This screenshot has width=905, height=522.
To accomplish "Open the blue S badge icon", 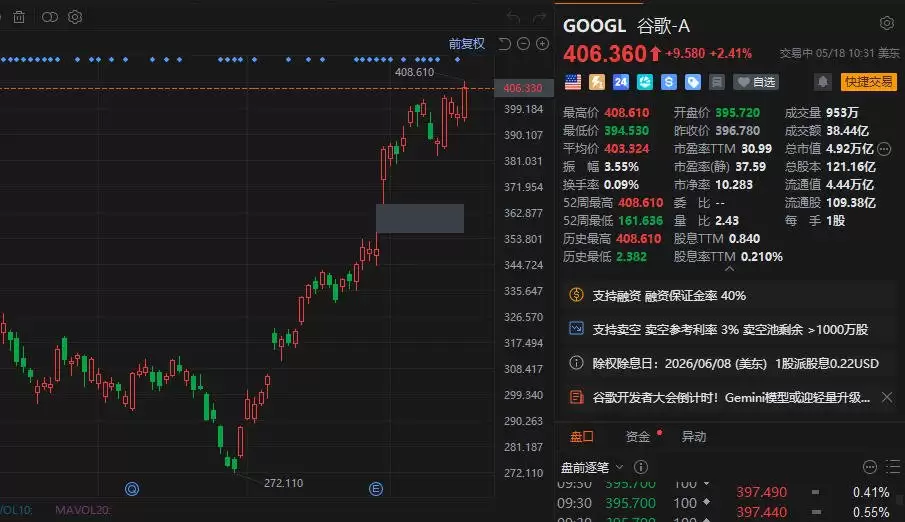I will [668, 82].
